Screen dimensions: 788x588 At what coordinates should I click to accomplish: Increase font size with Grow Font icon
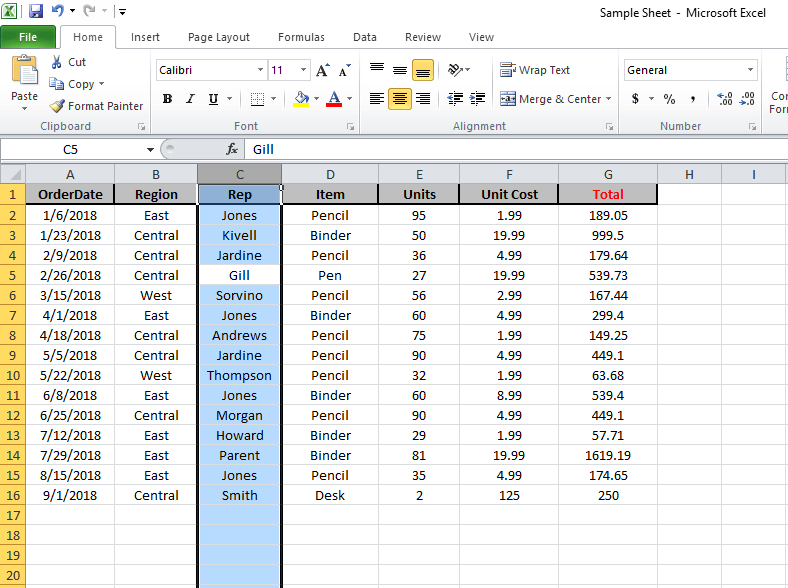323,70
